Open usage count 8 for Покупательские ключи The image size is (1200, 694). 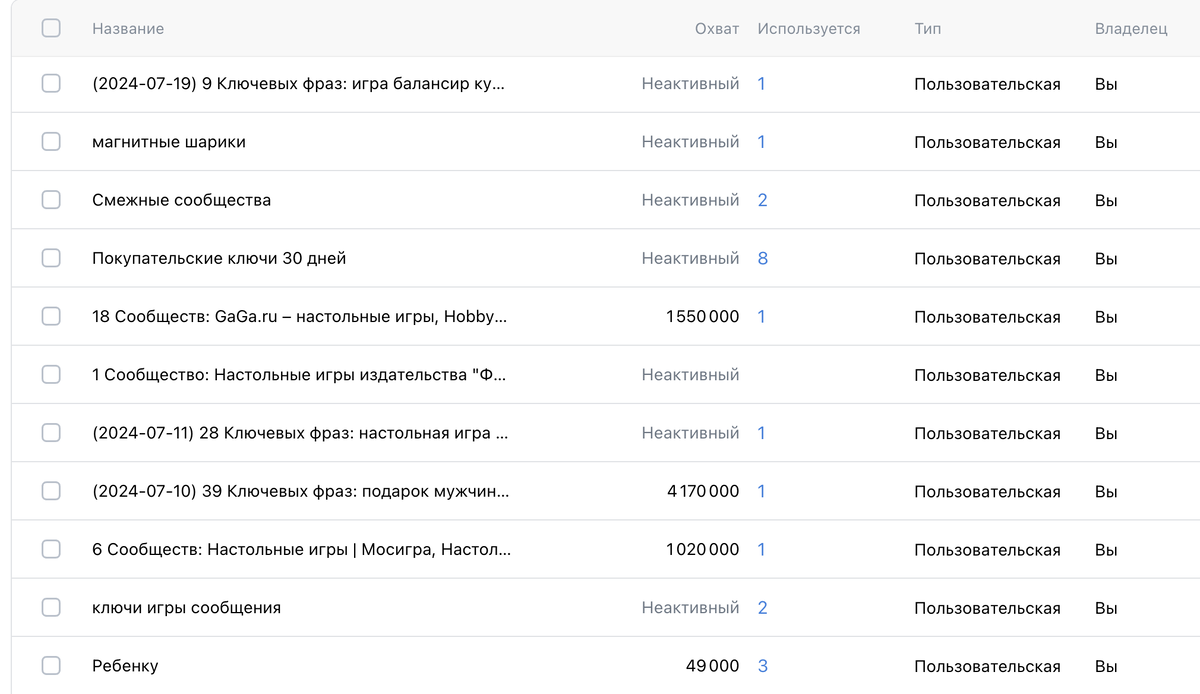(763, 258)
